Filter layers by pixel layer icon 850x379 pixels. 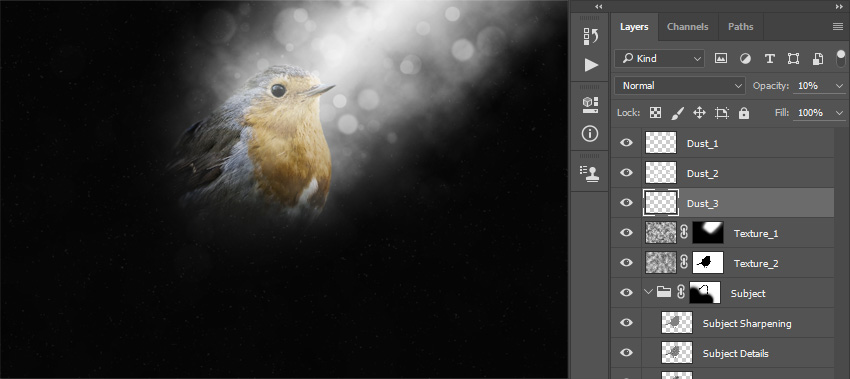pyautogui.click(x=720, y=59)
